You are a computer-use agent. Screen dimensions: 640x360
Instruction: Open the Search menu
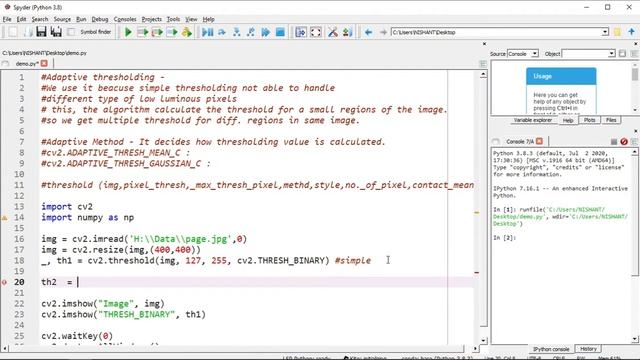click(x=40, y=19)
